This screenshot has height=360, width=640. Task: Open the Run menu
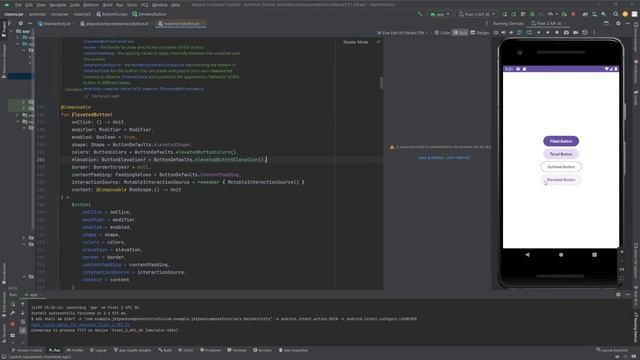tap(120, 5)
